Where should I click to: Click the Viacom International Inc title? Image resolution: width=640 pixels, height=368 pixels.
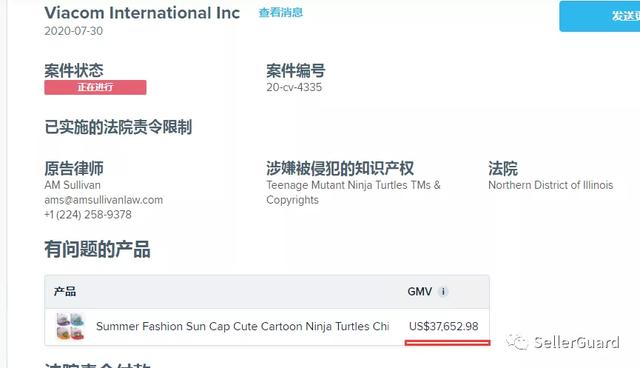point(142,13)
